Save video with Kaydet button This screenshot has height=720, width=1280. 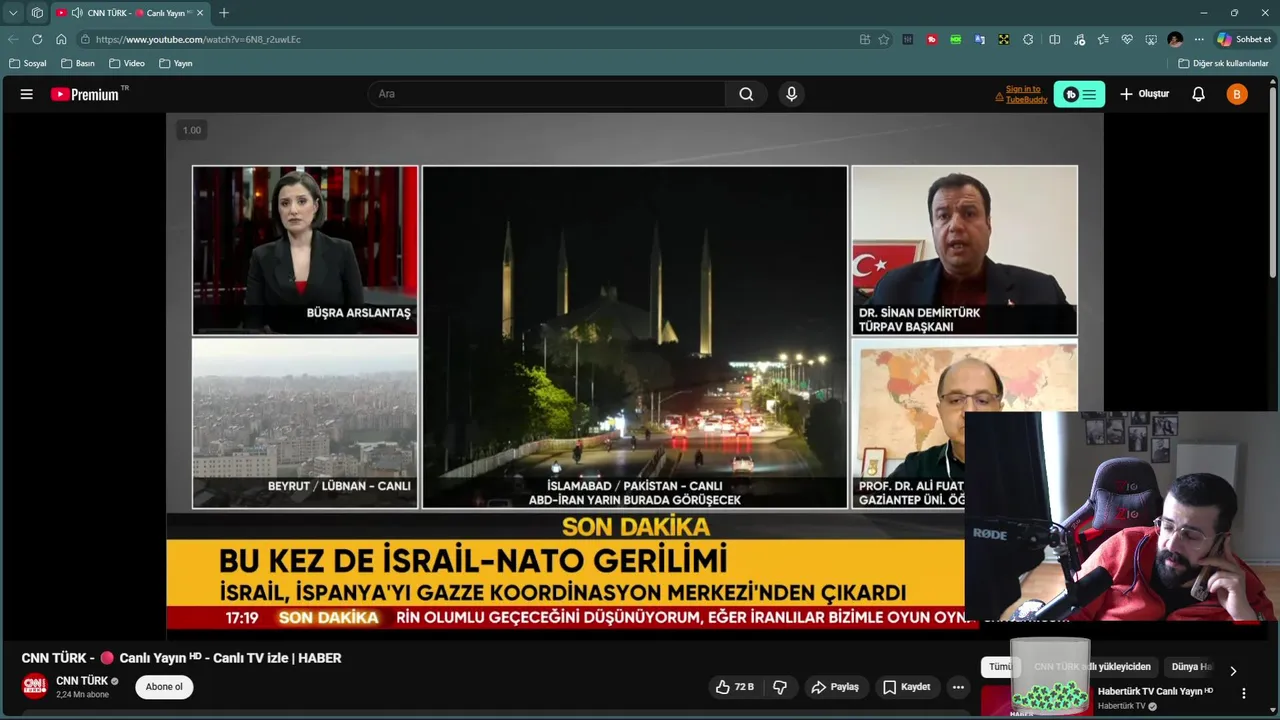point(907,687)
